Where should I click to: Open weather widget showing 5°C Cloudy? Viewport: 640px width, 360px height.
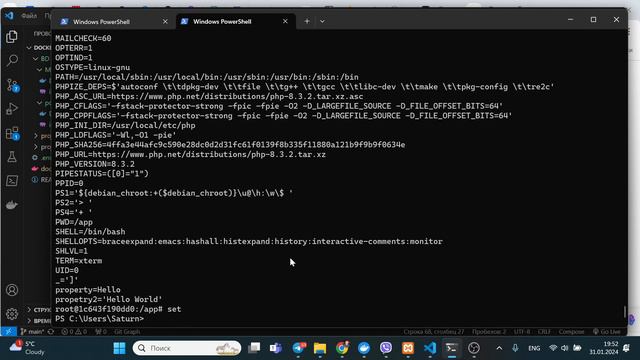coord(28,348)
